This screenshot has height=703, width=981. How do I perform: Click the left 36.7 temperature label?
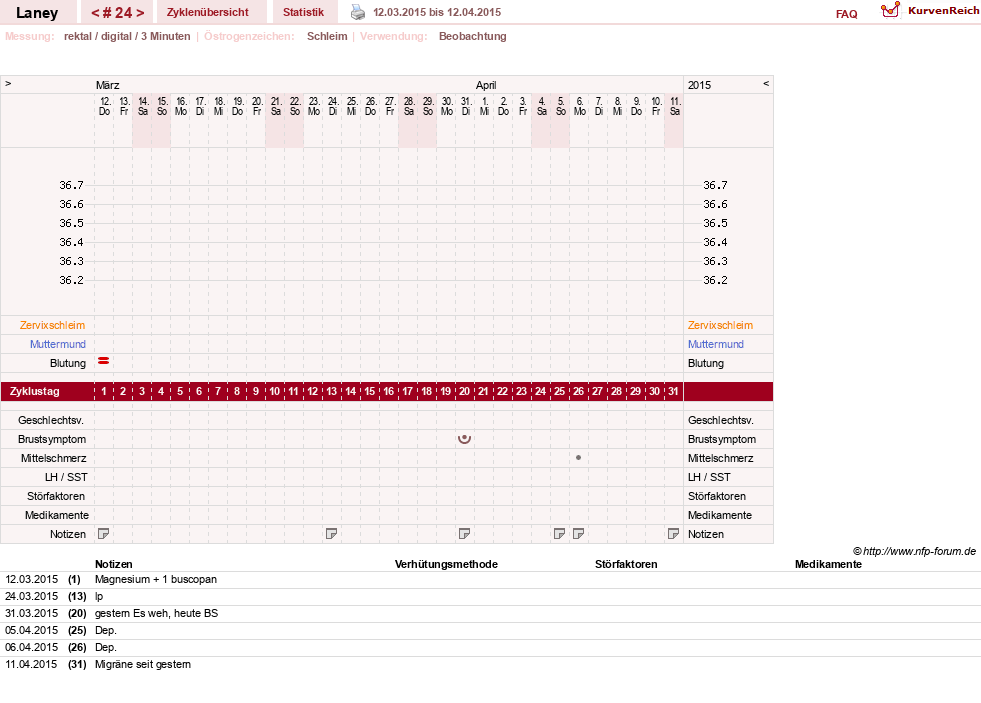point(71,185)
